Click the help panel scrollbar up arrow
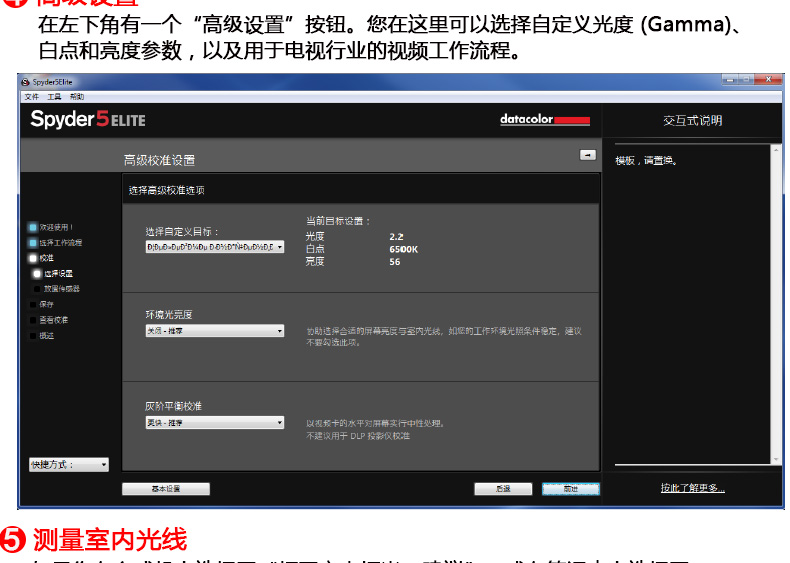The image size is (790, 563). point(776,150)
